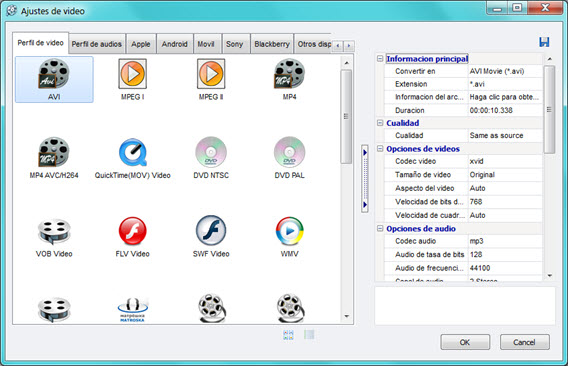Collapse the Opciones de audio section
This screenshot has width=568, height=366.
click(x=380, y=228)
